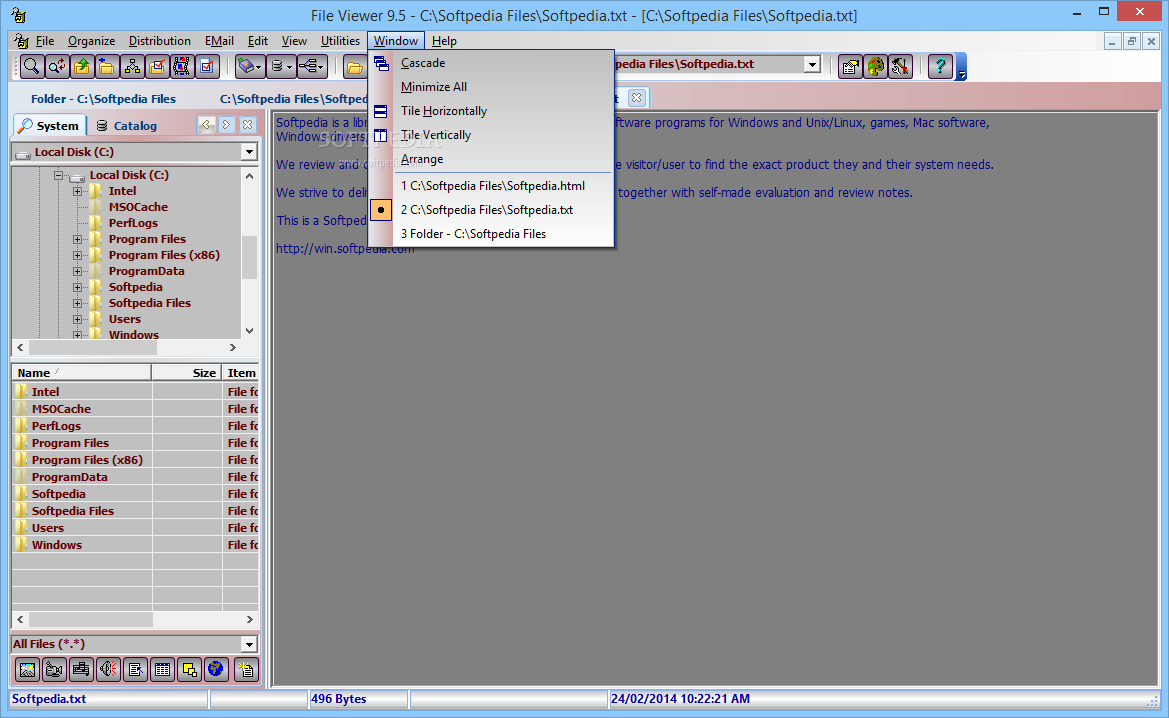Switch to the System tab

[x=49, y=125]
